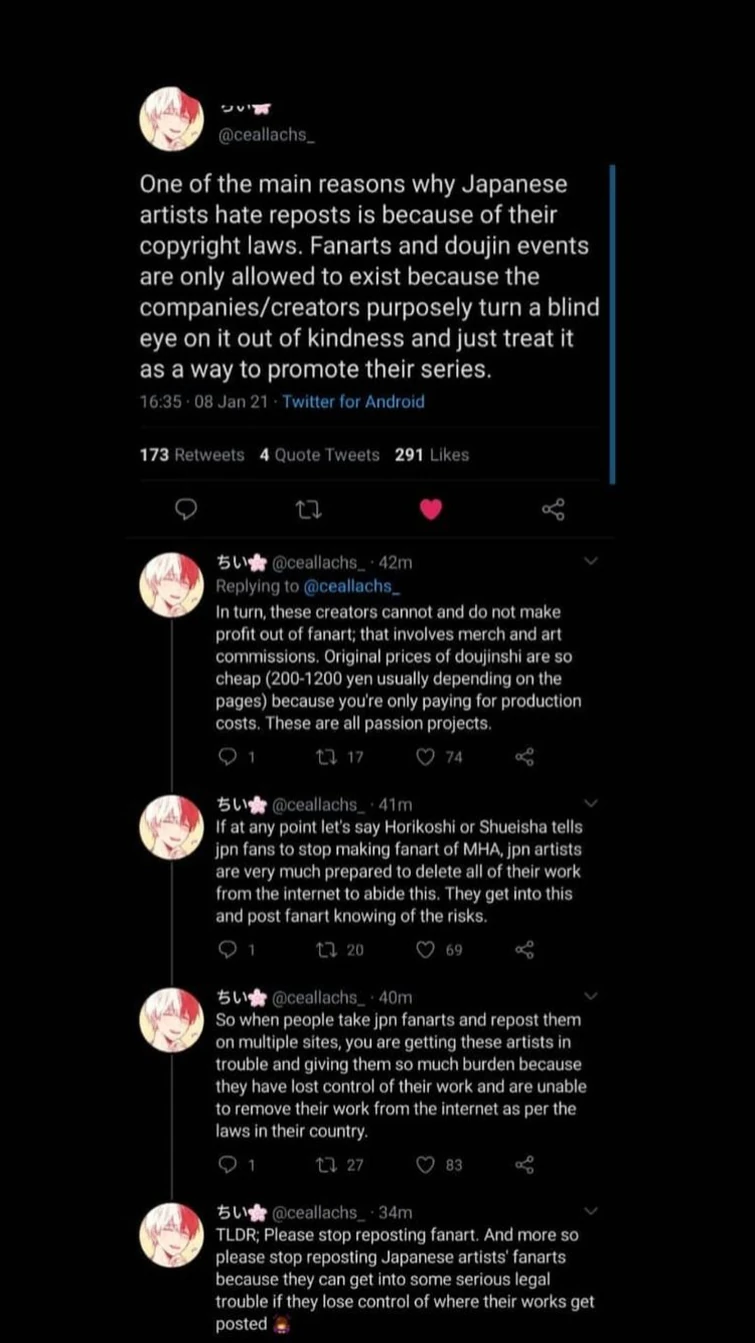Image resolution: width=755 pixels, height=1343 pixels.
Task: Like the reply with 74 likes
Action: click(426, 758)
